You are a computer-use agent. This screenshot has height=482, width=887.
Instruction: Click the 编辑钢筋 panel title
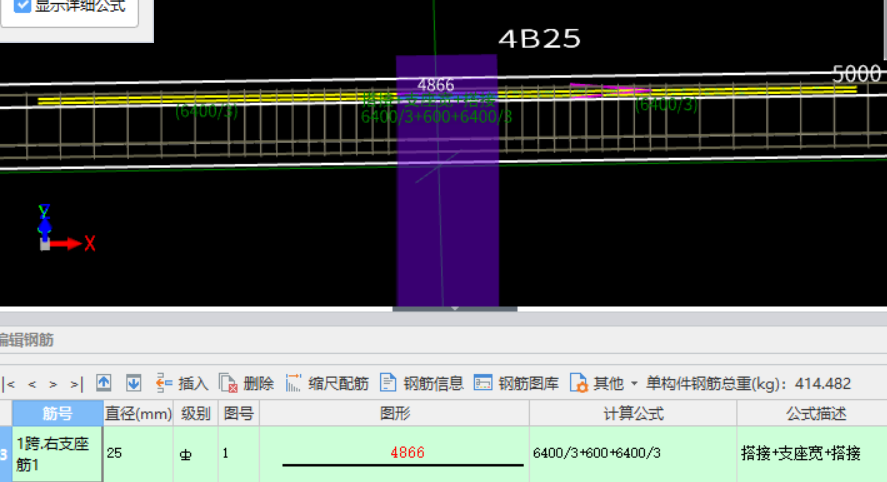pyautogui.click(x=27, y=340)
